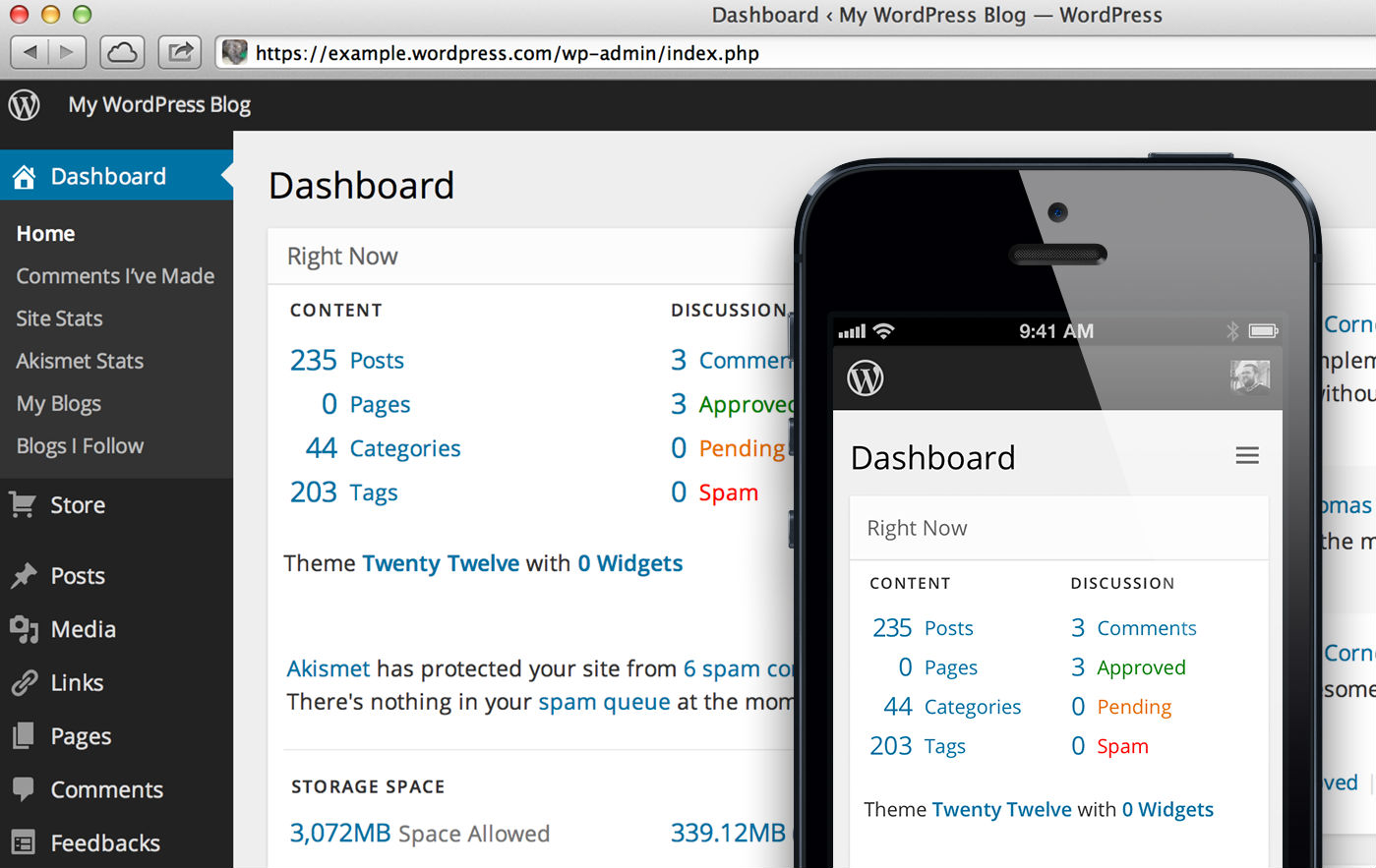Screen dimensions: 1376x868
Task: Tap Twenty Twelve theme on the phone
Action: tap(1002, 809)
